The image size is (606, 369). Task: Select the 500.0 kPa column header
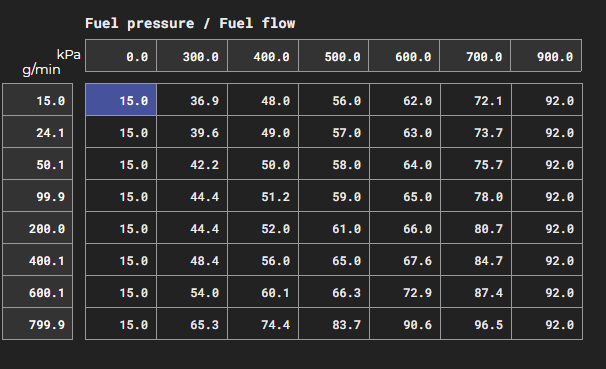pos(334,56)
